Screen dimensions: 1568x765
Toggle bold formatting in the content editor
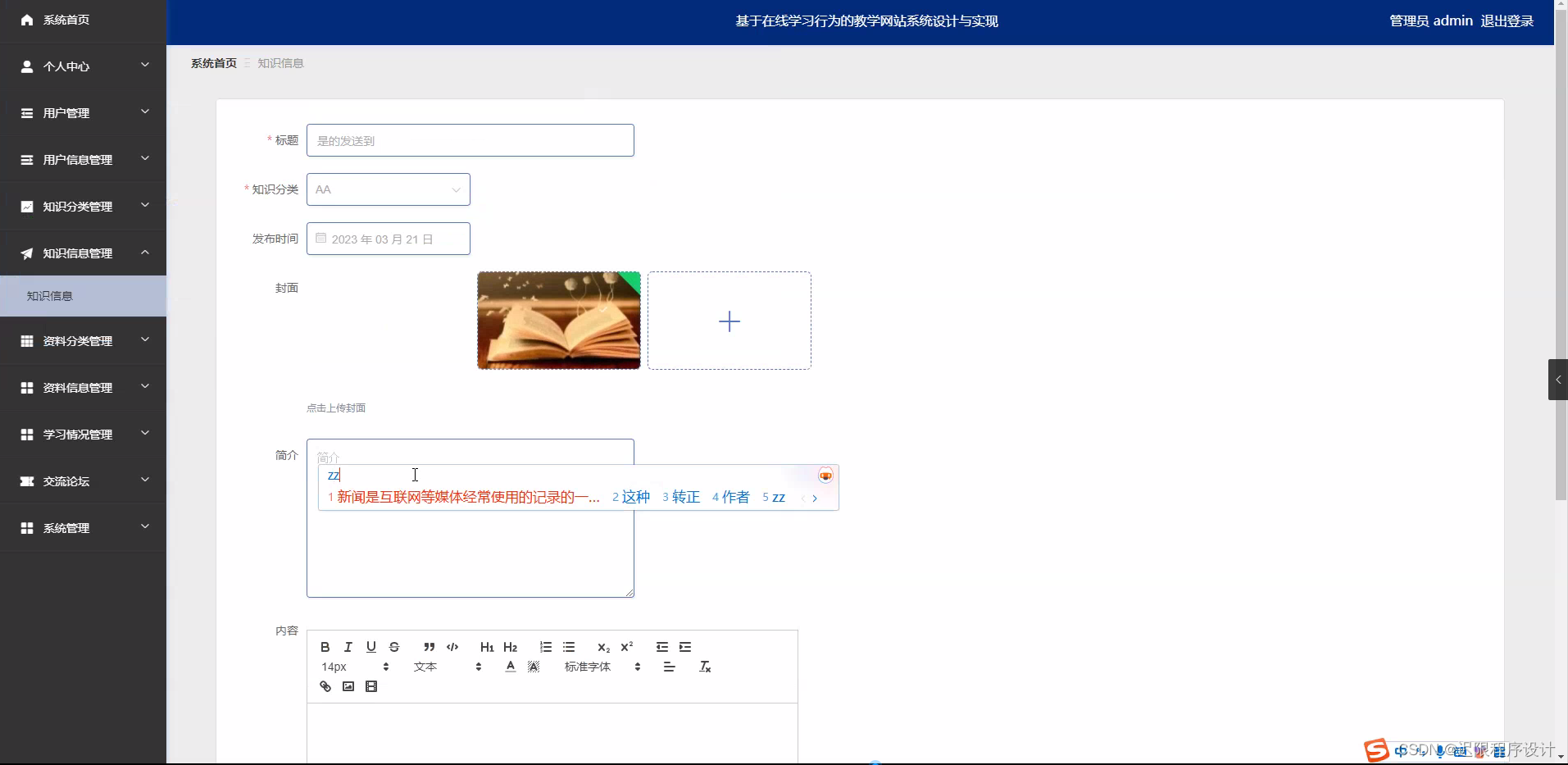click(x=325, y=647)
